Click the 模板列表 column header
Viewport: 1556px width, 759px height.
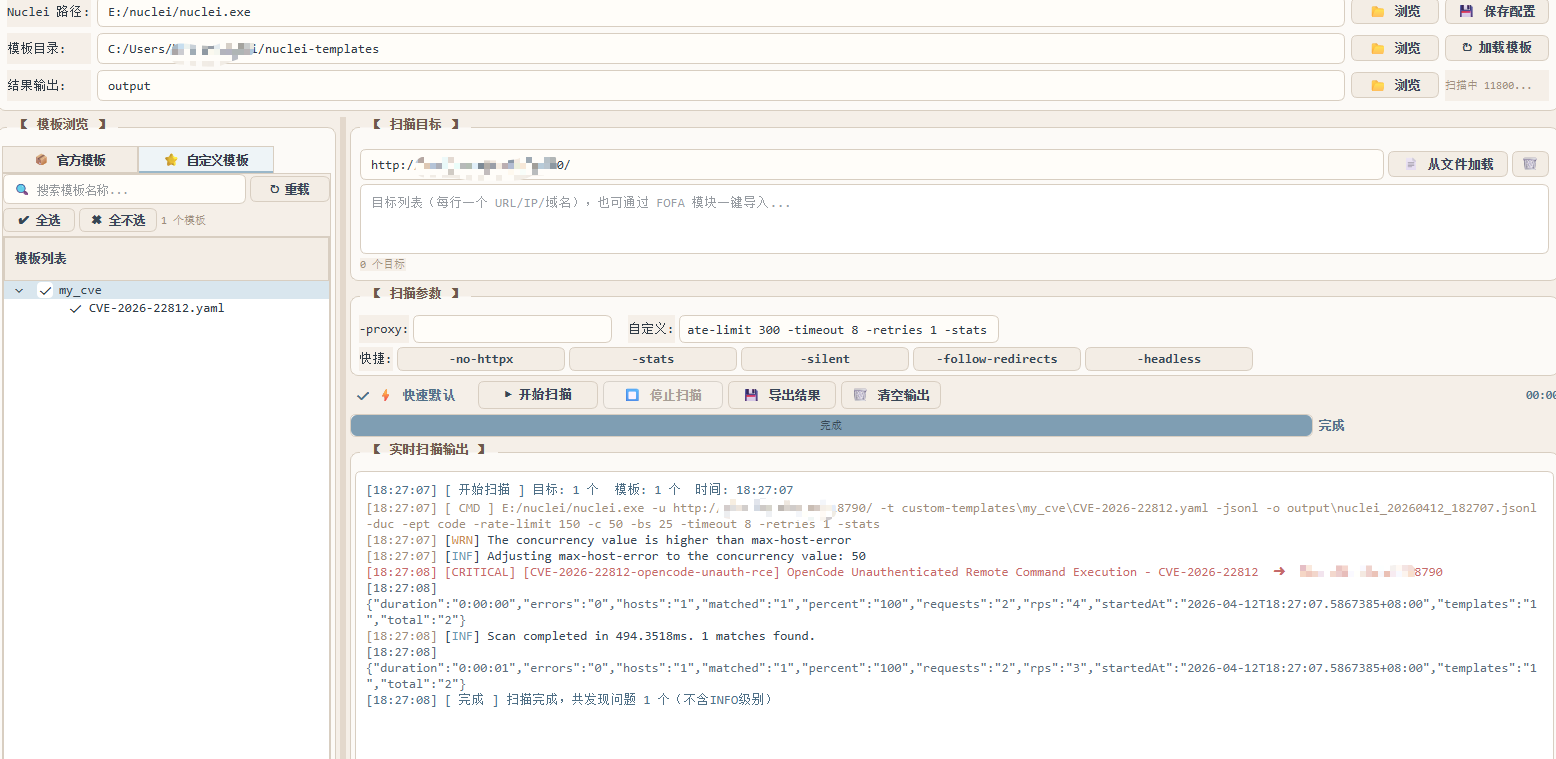166,258
